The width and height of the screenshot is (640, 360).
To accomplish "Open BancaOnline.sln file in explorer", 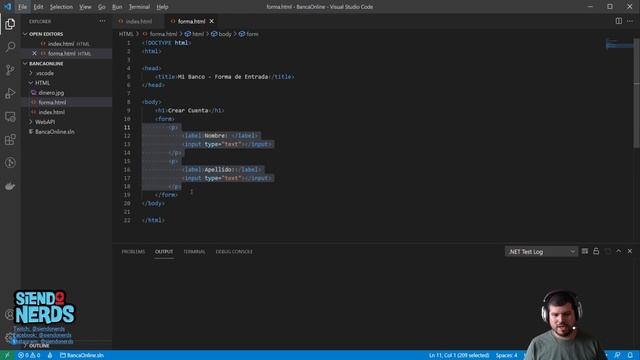I will [67, 132].
